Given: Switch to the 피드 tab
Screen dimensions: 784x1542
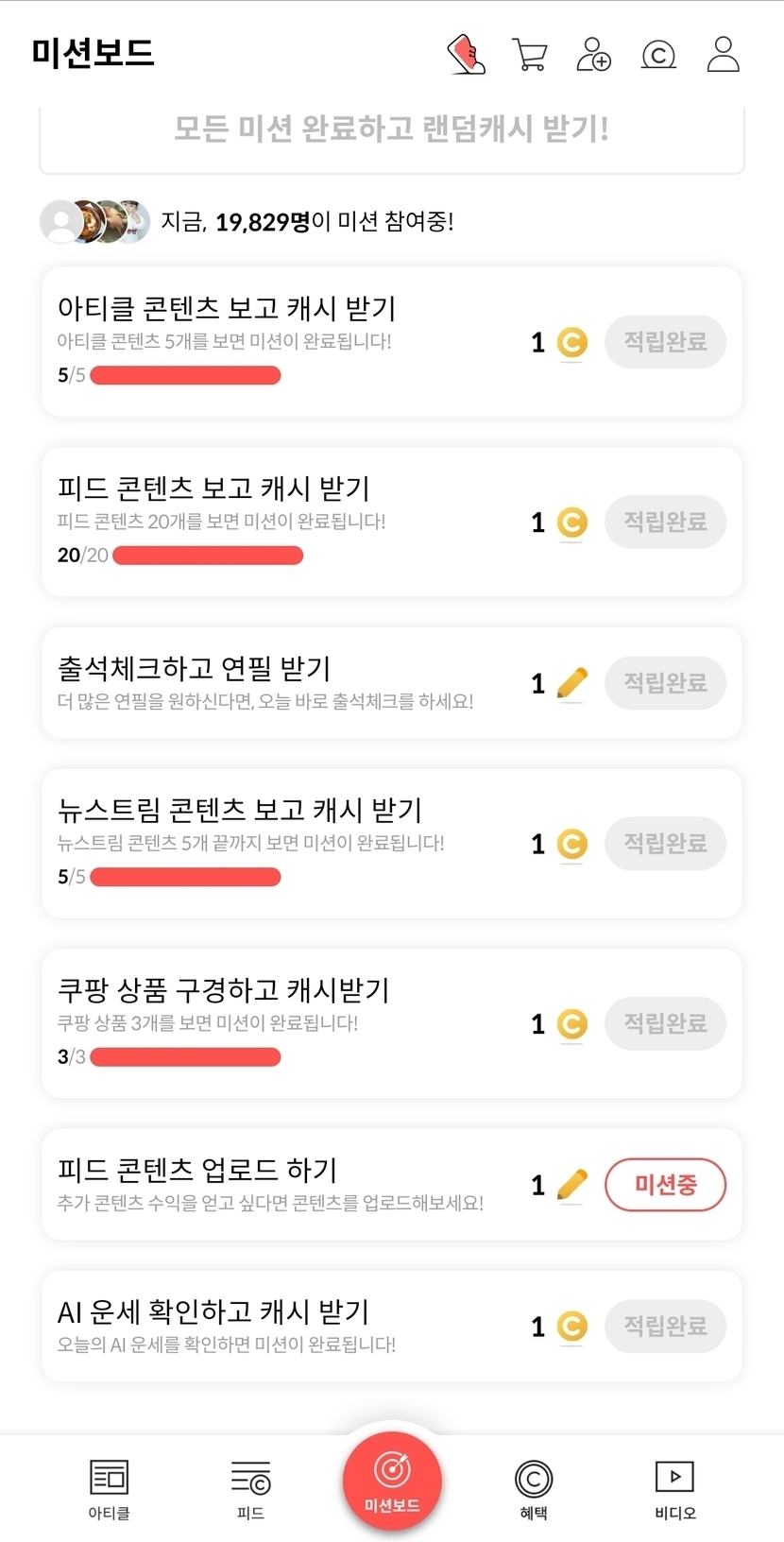Looking at the screenshot, I should pyautogui.click(x=250, y=1488).
